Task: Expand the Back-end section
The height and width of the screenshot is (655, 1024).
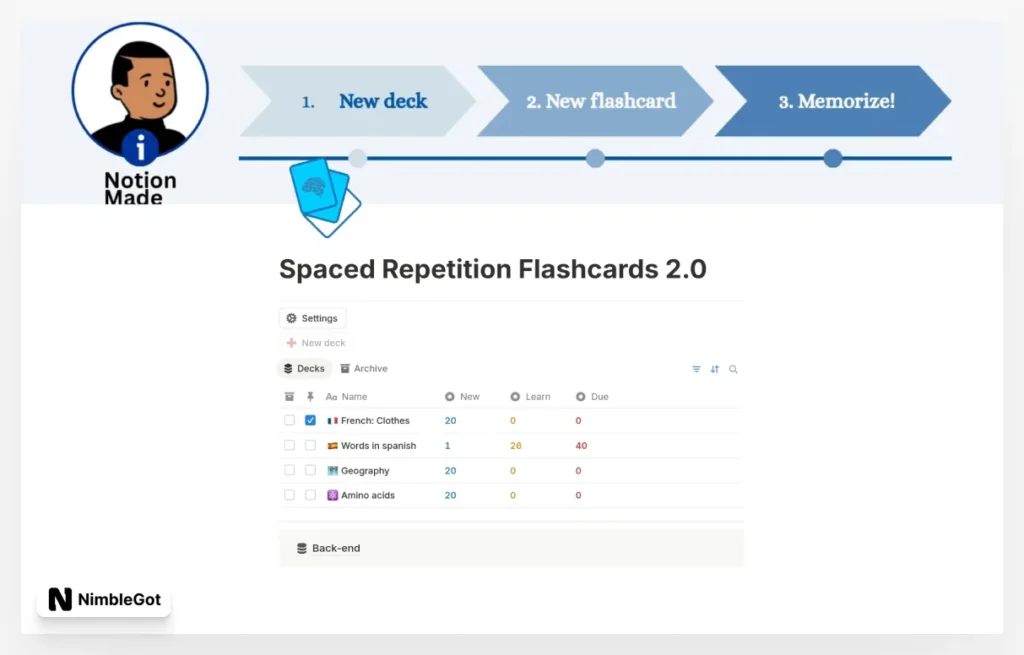Action: pos(335,548)
